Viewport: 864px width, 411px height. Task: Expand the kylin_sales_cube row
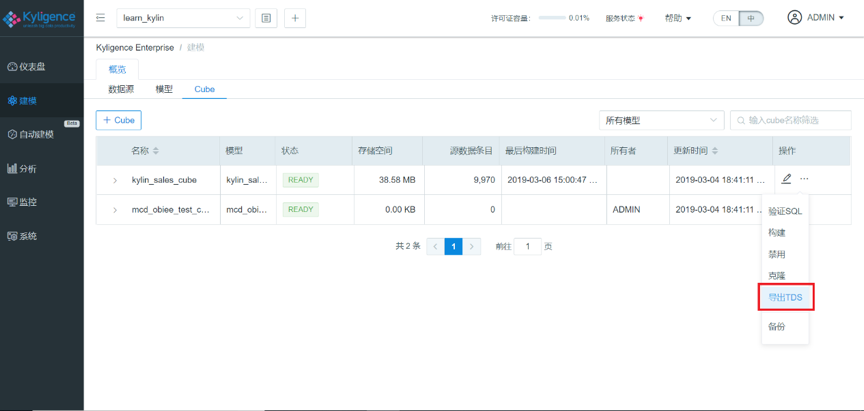115,181
